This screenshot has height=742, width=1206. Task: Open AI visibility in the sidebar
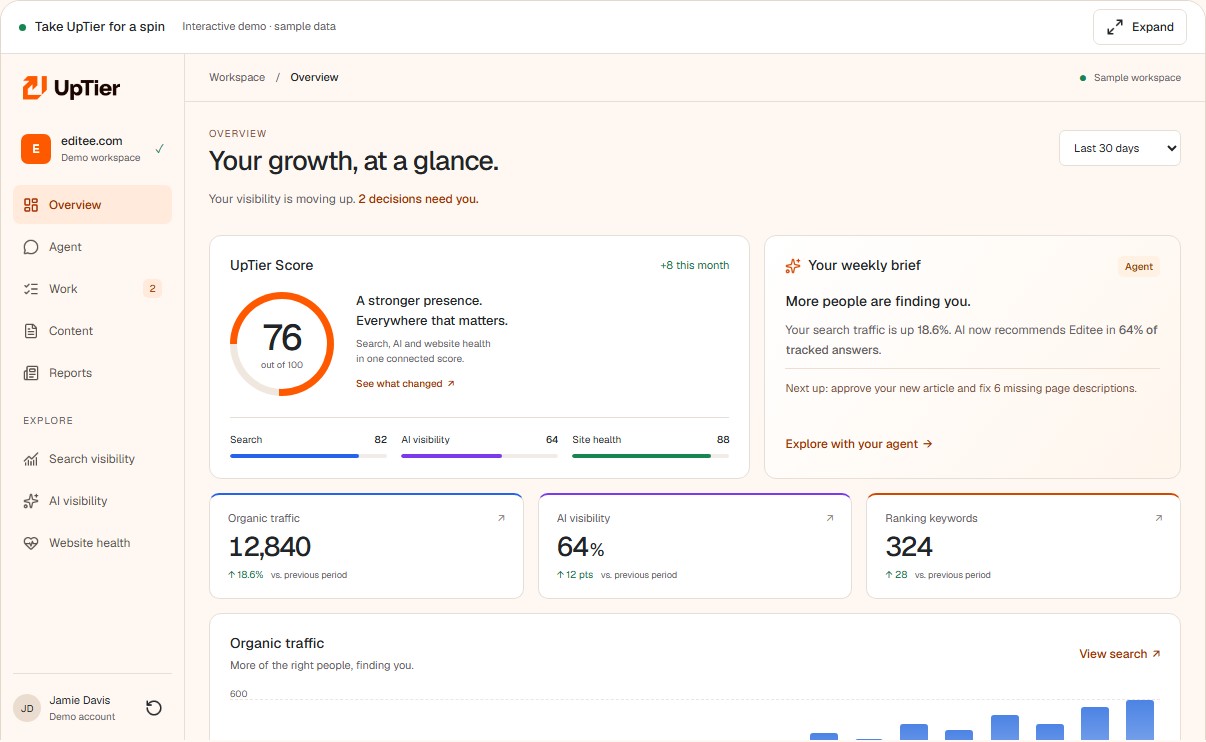92,501
